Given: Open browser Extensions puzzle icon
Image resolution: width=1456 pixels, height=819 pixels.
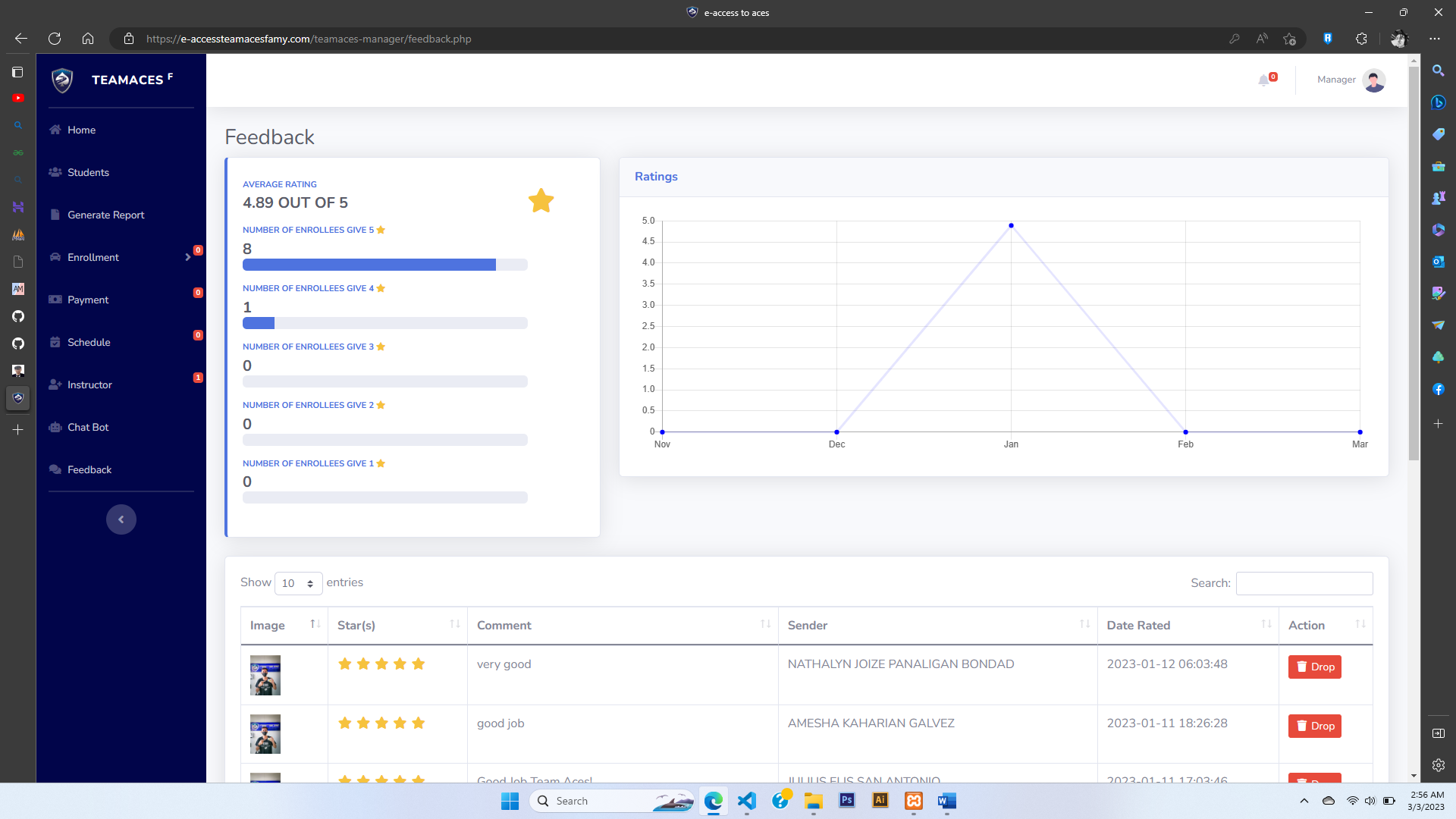Looking at the screenshot, I should (x=1361, y=39).
